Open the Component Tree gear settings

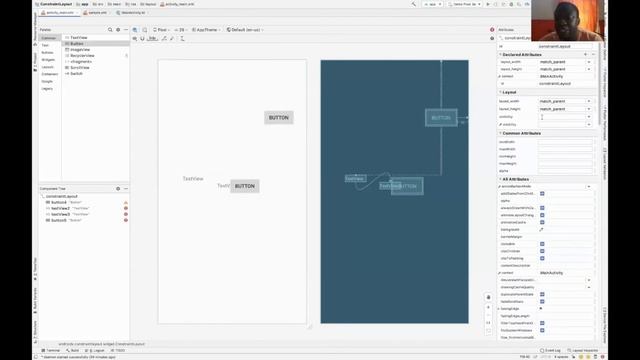coord(118,189)
